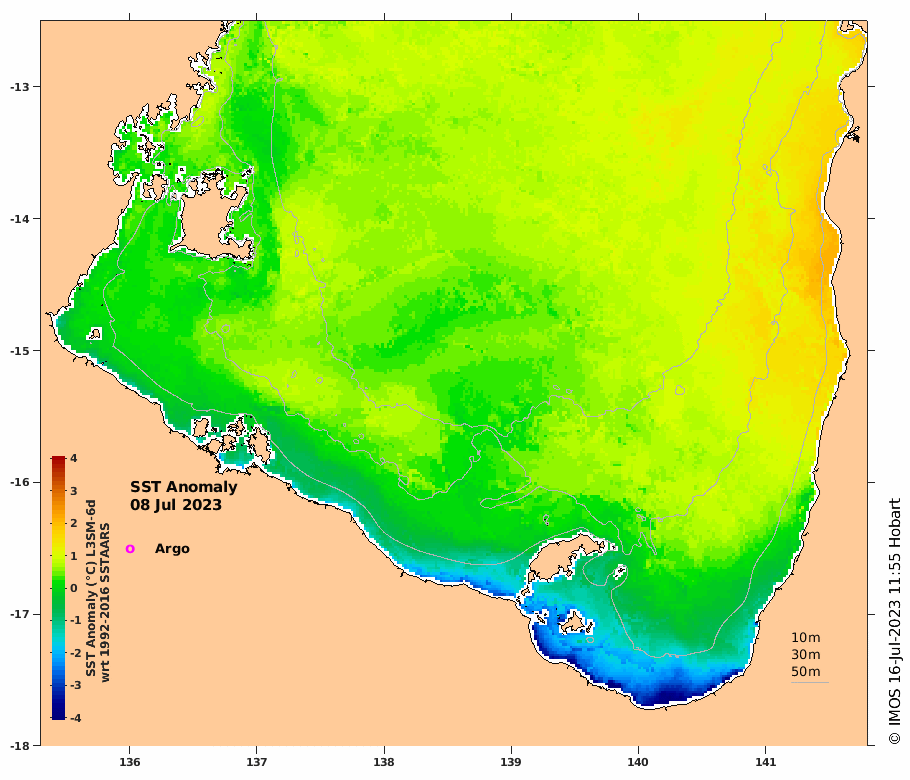Click the longitude 140 axis label
Image resolution: width=910 pixels, height=780 pixels.
tap(638, 762)
